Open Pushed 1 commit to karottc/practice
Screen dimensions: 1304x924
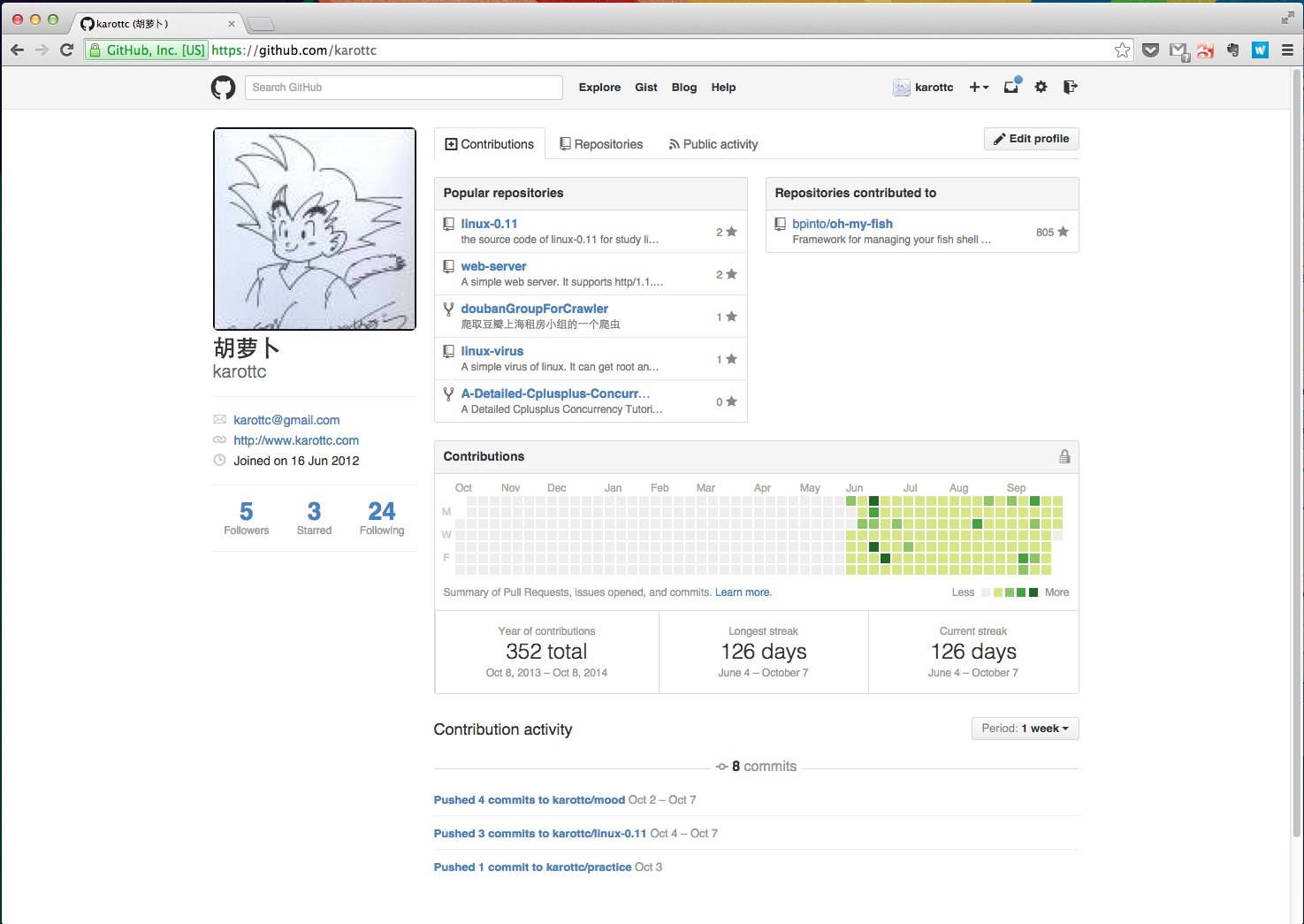[533, 867]
